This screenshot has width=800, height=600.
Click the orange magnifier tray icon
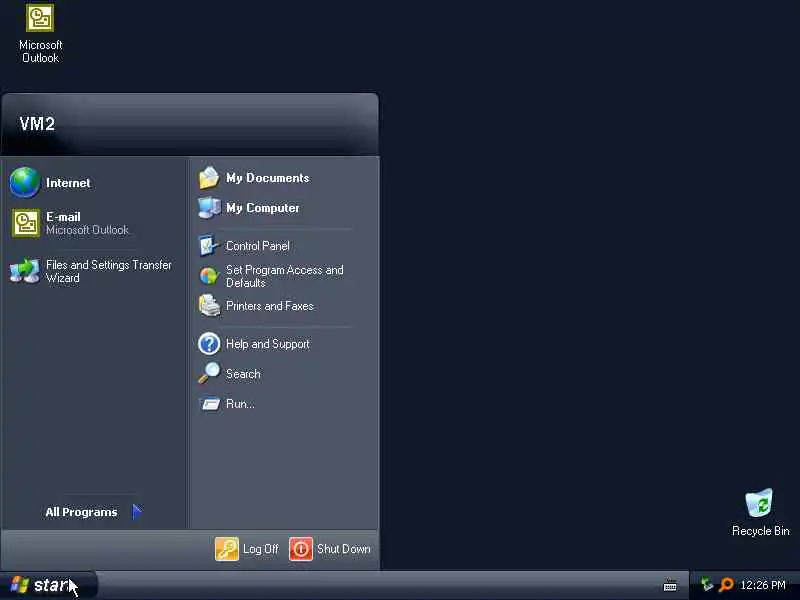click(726, 585)
